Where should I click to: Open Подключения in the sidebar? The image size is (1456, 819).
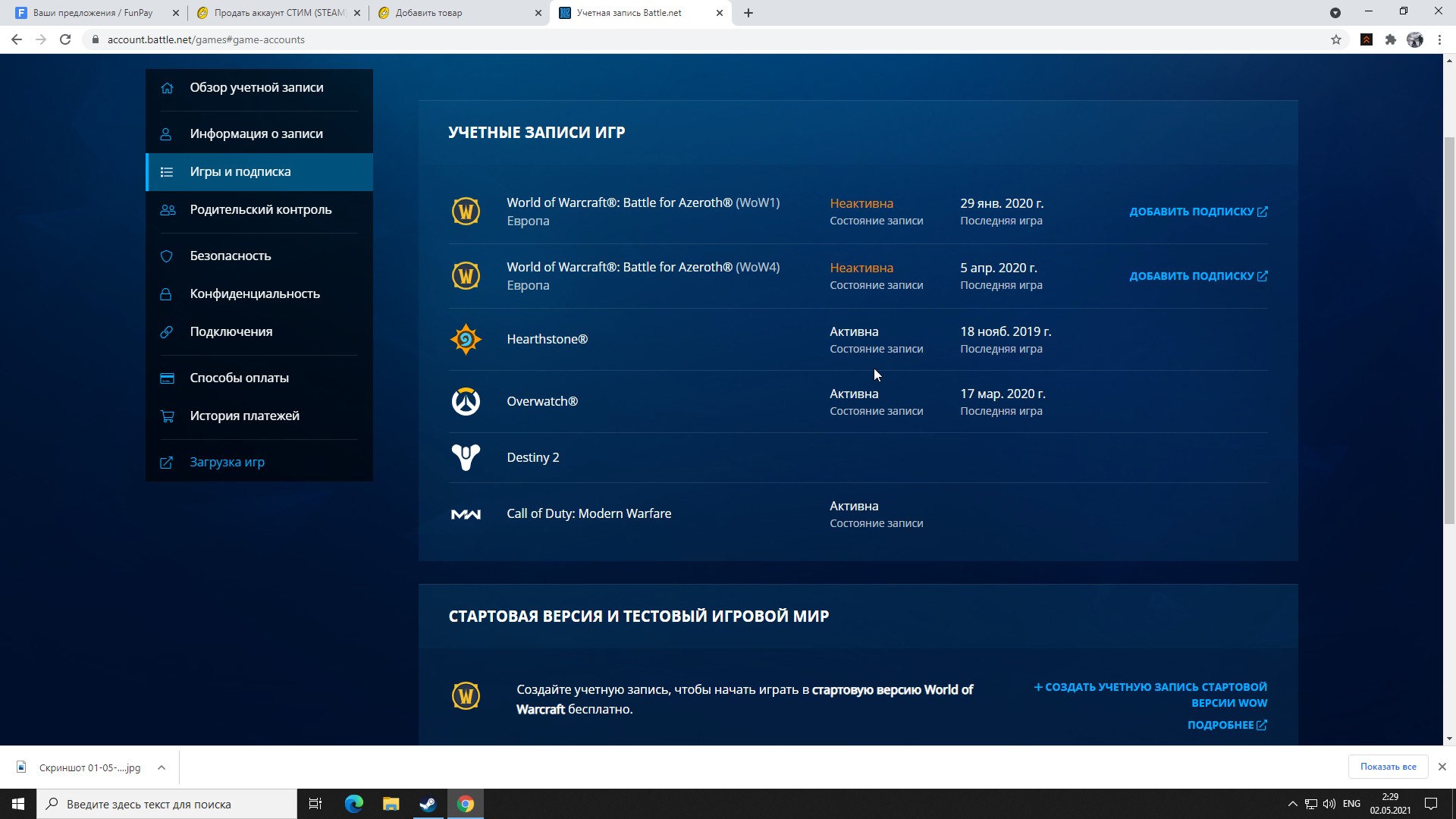pos(259,332)
